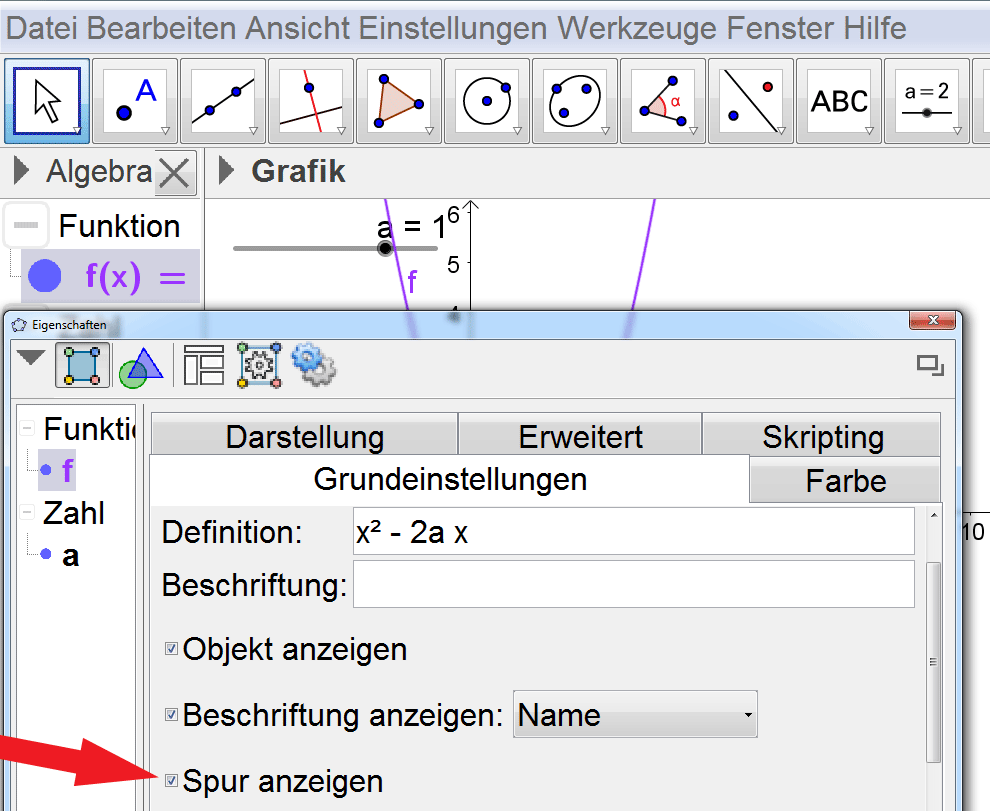Open the Name label style dropdown
The width and height of the screenshot is (990, 811).
[635, 715]
